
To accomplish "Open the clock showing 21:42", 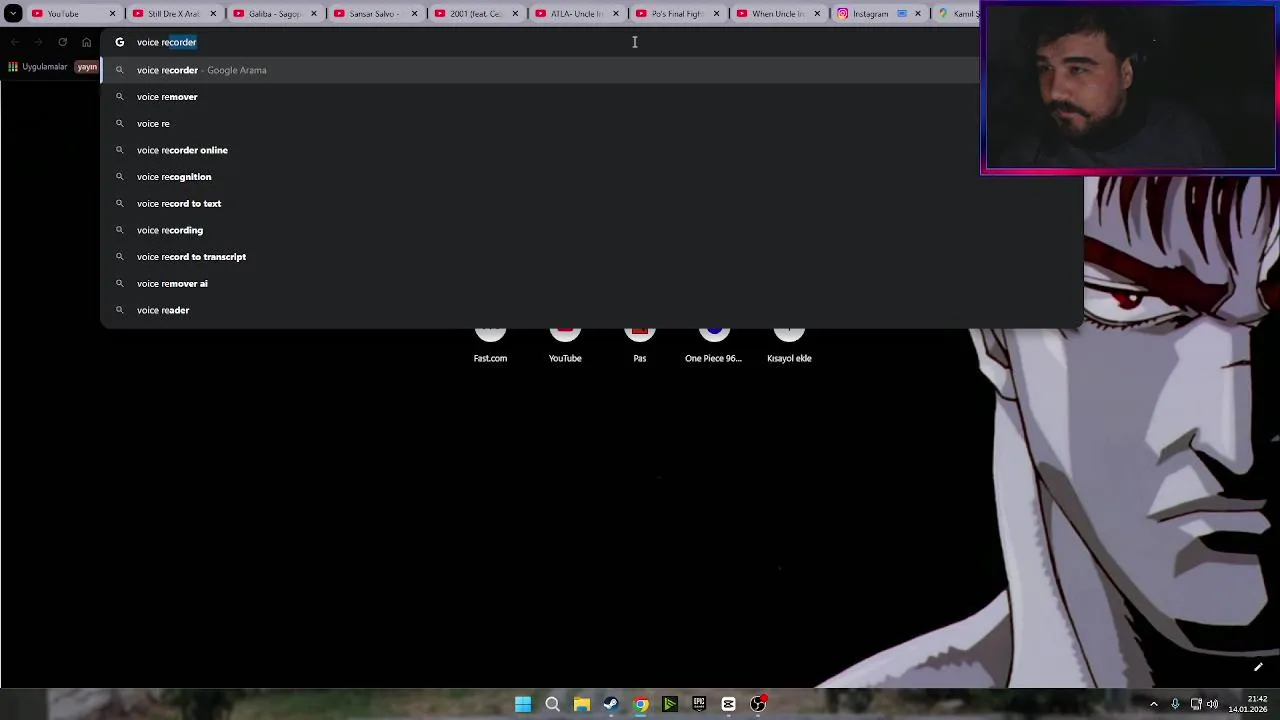I will (1248, 704).
